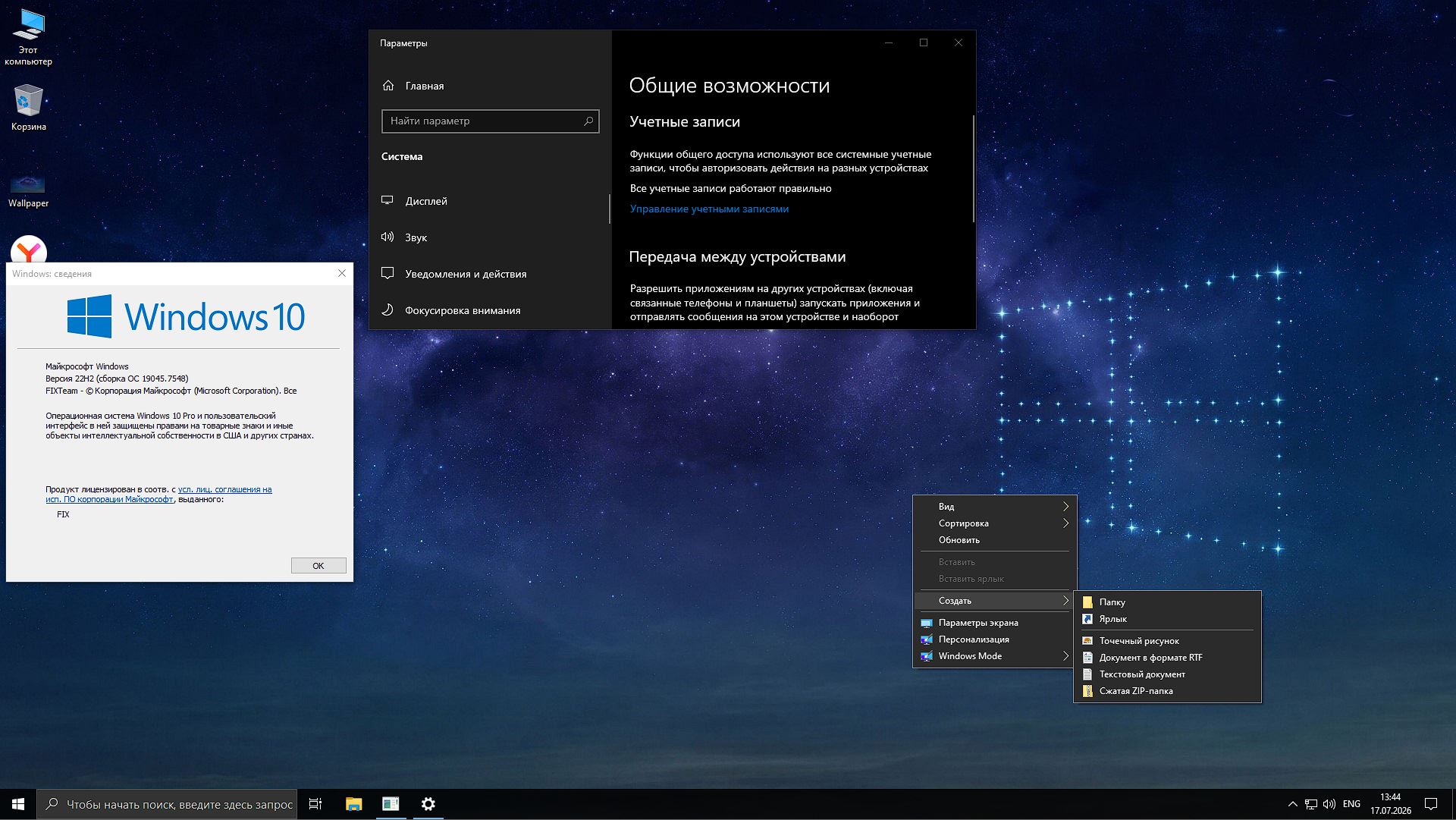Screen dimensions: 1456x820
Task: Open the volume speaker tray icon
Action: [1329, 804]
